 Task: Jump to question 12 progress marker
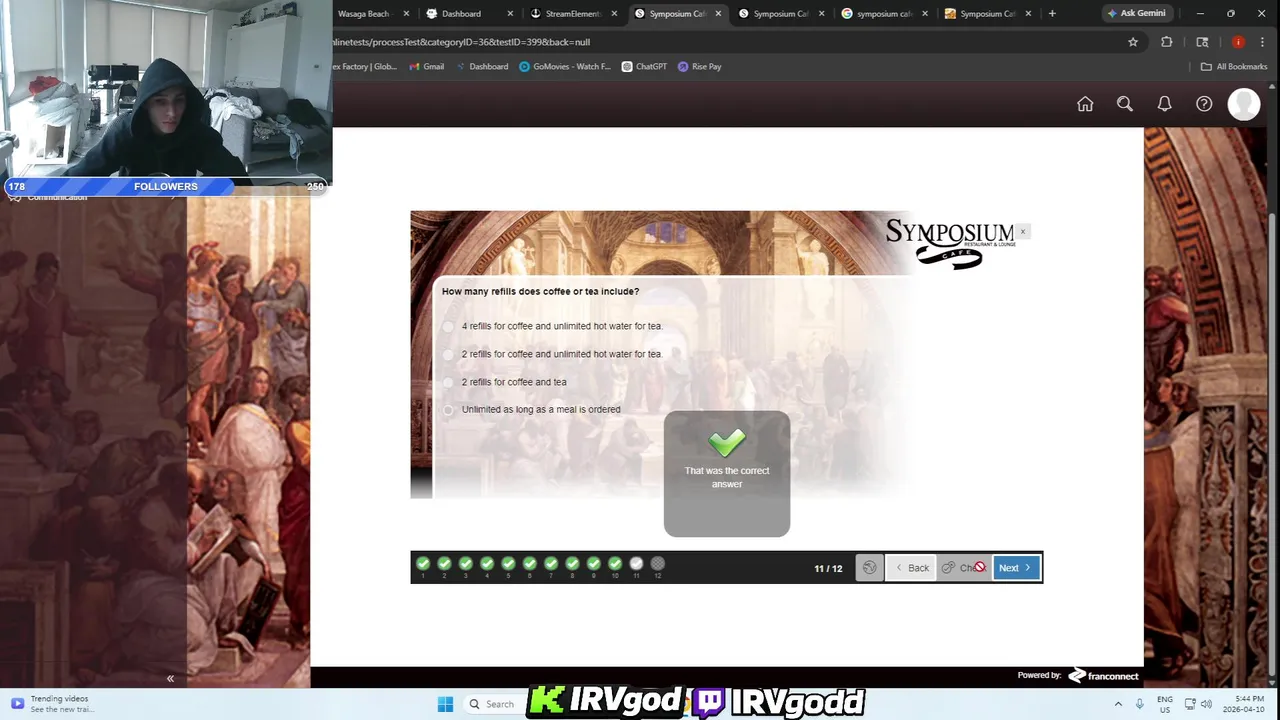click(657, 564)
